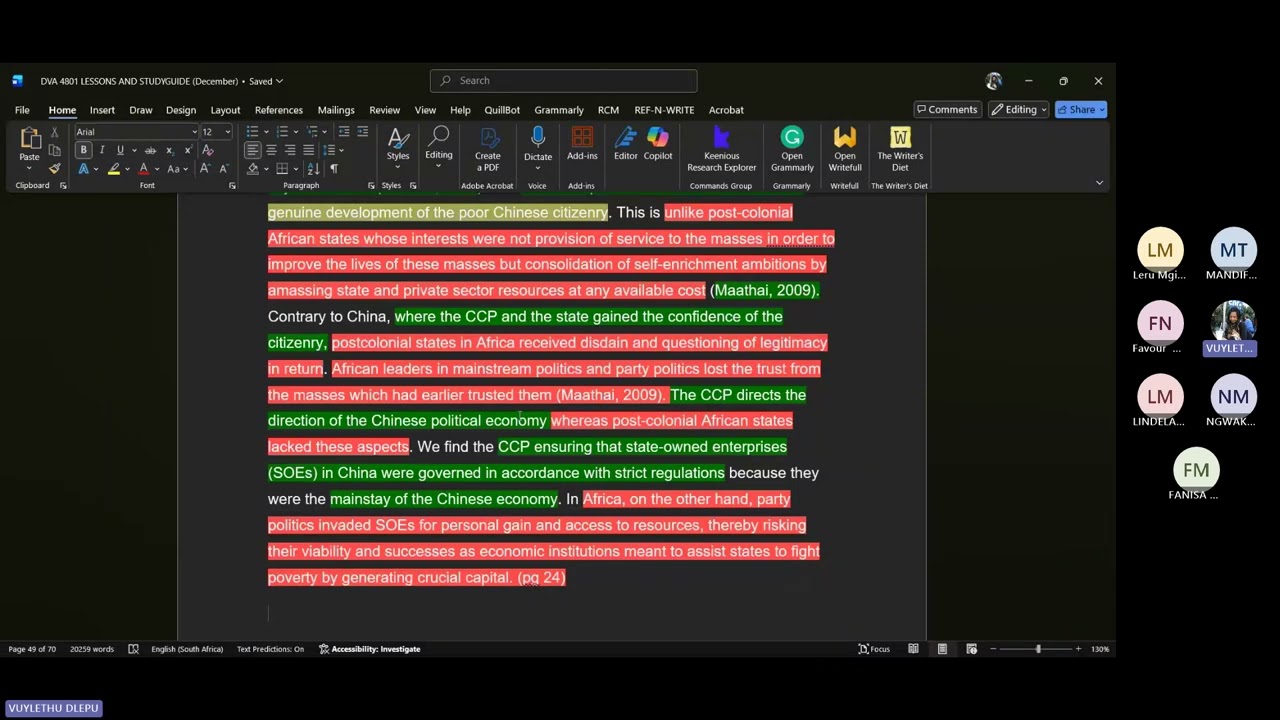Increase font size with Grow Font
This screenshot has height=720, width=1280.
click(x=205, y=169)
